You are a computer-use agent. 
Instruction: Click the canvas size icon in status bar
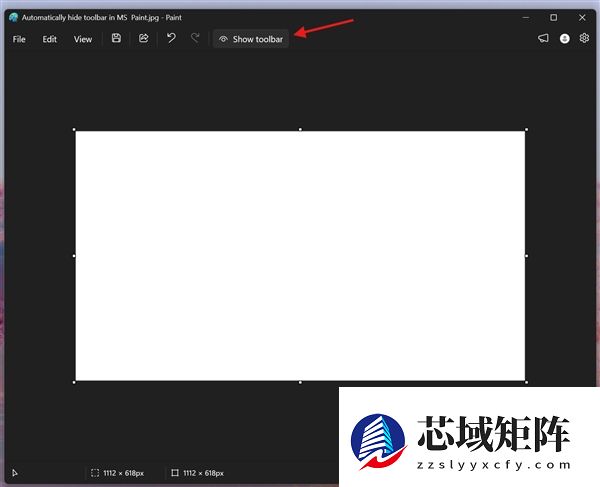175,473
